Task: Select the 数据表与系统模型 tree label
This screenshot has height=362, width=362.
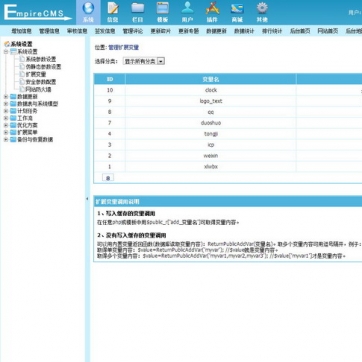Action: tap(37, 104)
